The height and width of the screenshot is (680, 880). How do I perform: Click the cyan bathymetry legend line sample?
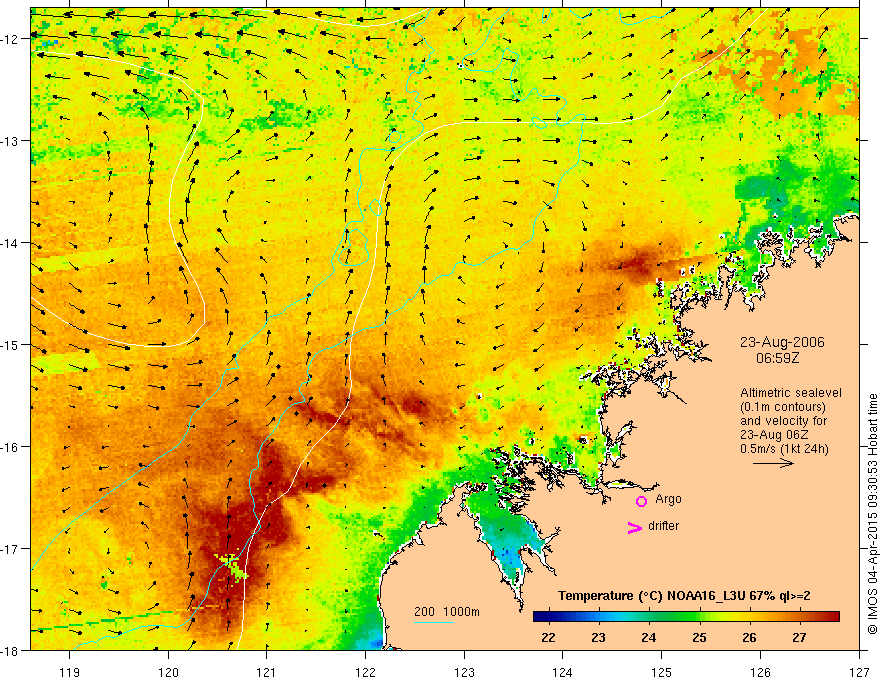pos(434,622)
